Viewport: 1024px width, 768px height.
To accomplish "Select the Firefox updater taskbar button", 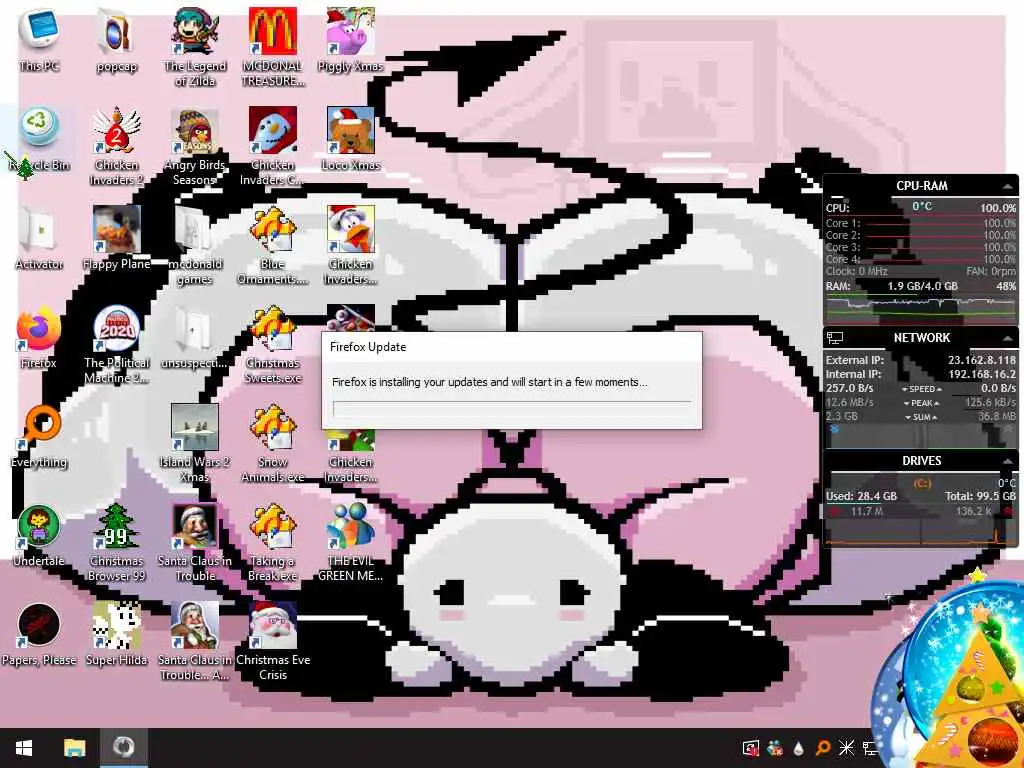I will click(123, 748).
